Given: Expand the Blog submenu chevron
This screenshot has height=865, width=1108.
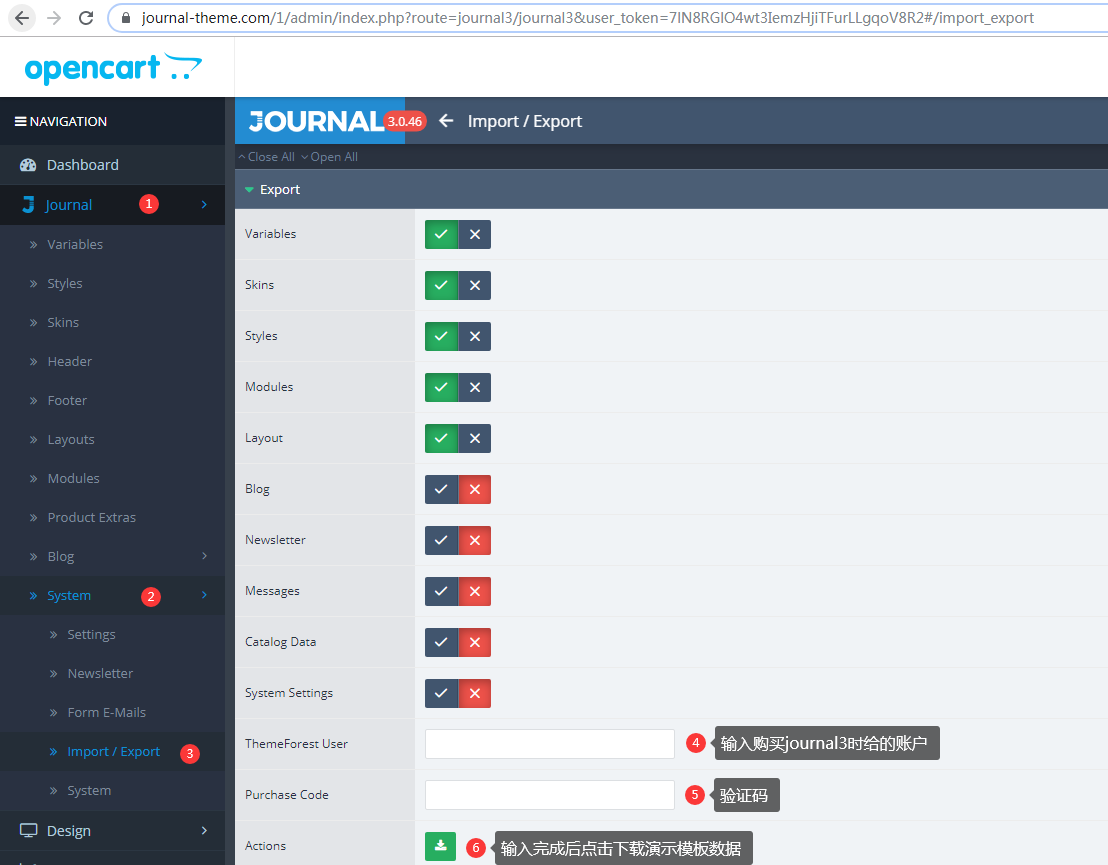Looking at the screenshot, I should (204, 556).
